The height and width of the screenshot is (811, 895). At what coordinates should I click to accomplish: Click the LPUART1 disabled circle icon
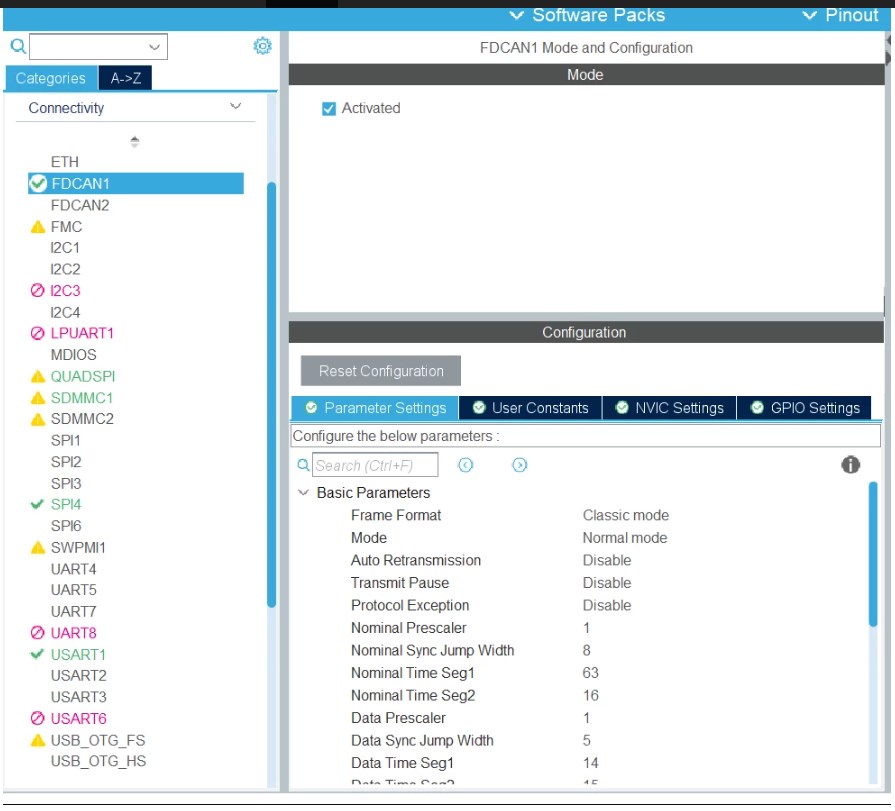(37, 333)
